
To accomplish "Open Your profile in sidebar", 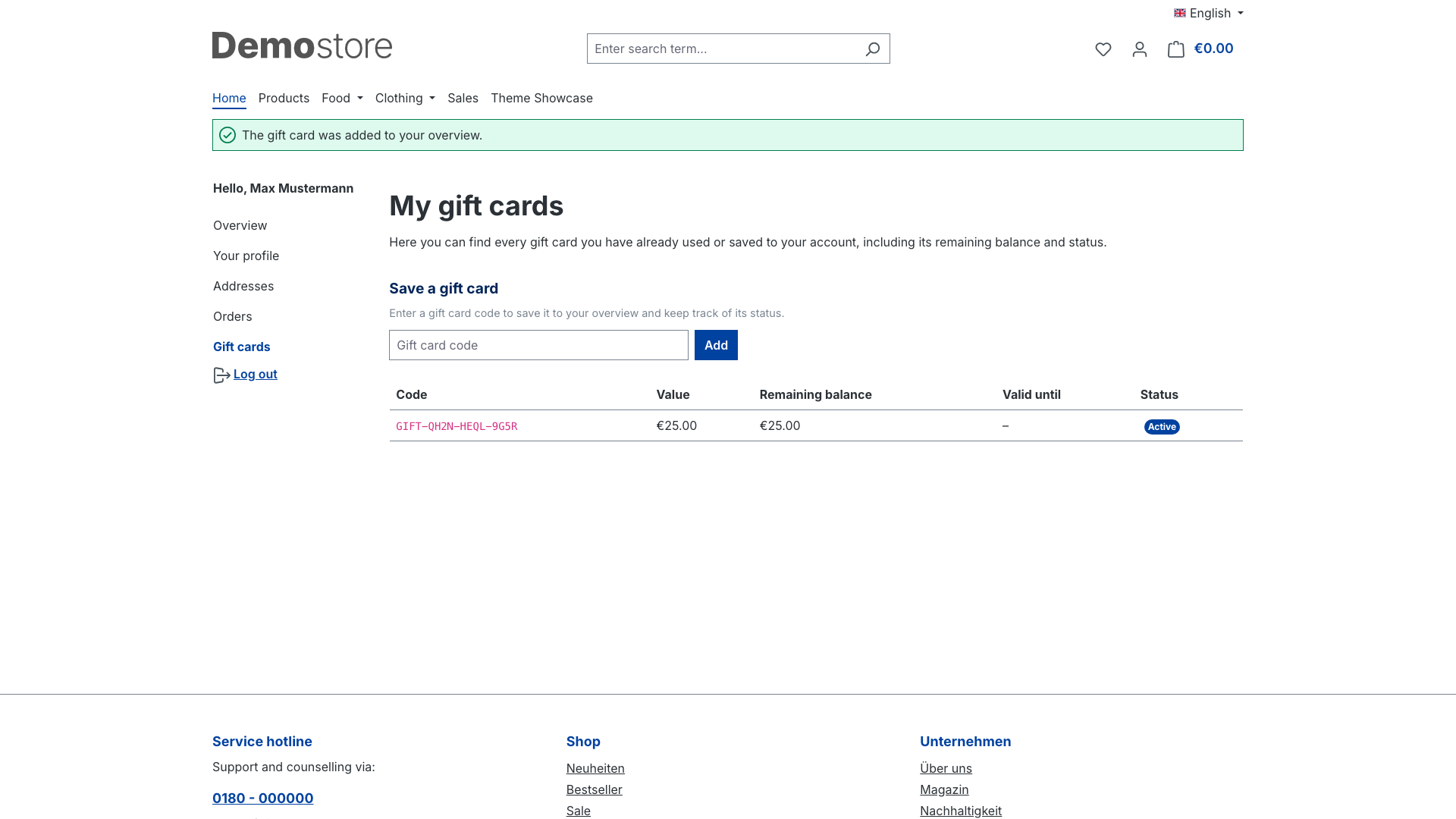I will (246, 256).
